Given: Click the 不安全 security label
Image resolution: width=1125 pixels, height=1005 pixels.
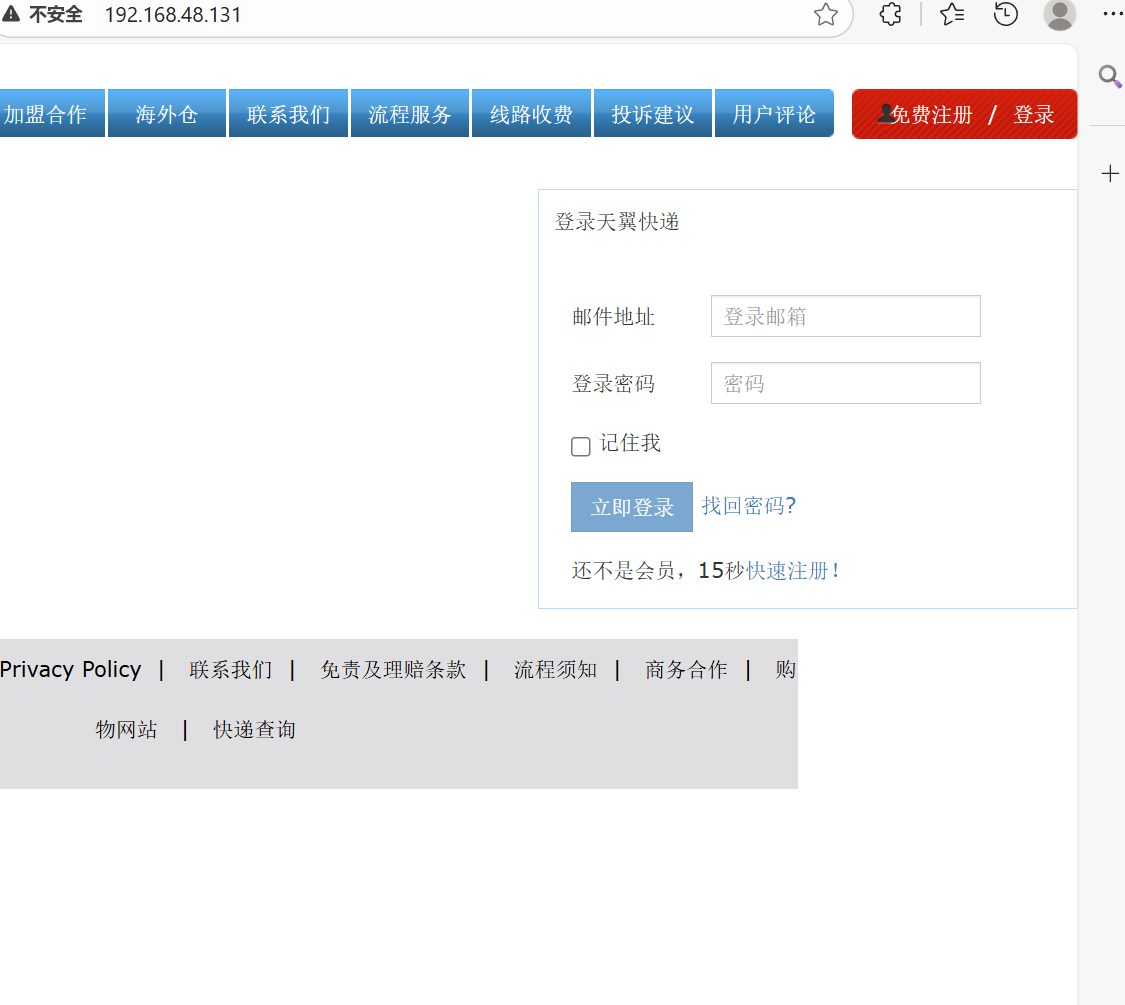Looking at the screenshot, I should 56,14.
